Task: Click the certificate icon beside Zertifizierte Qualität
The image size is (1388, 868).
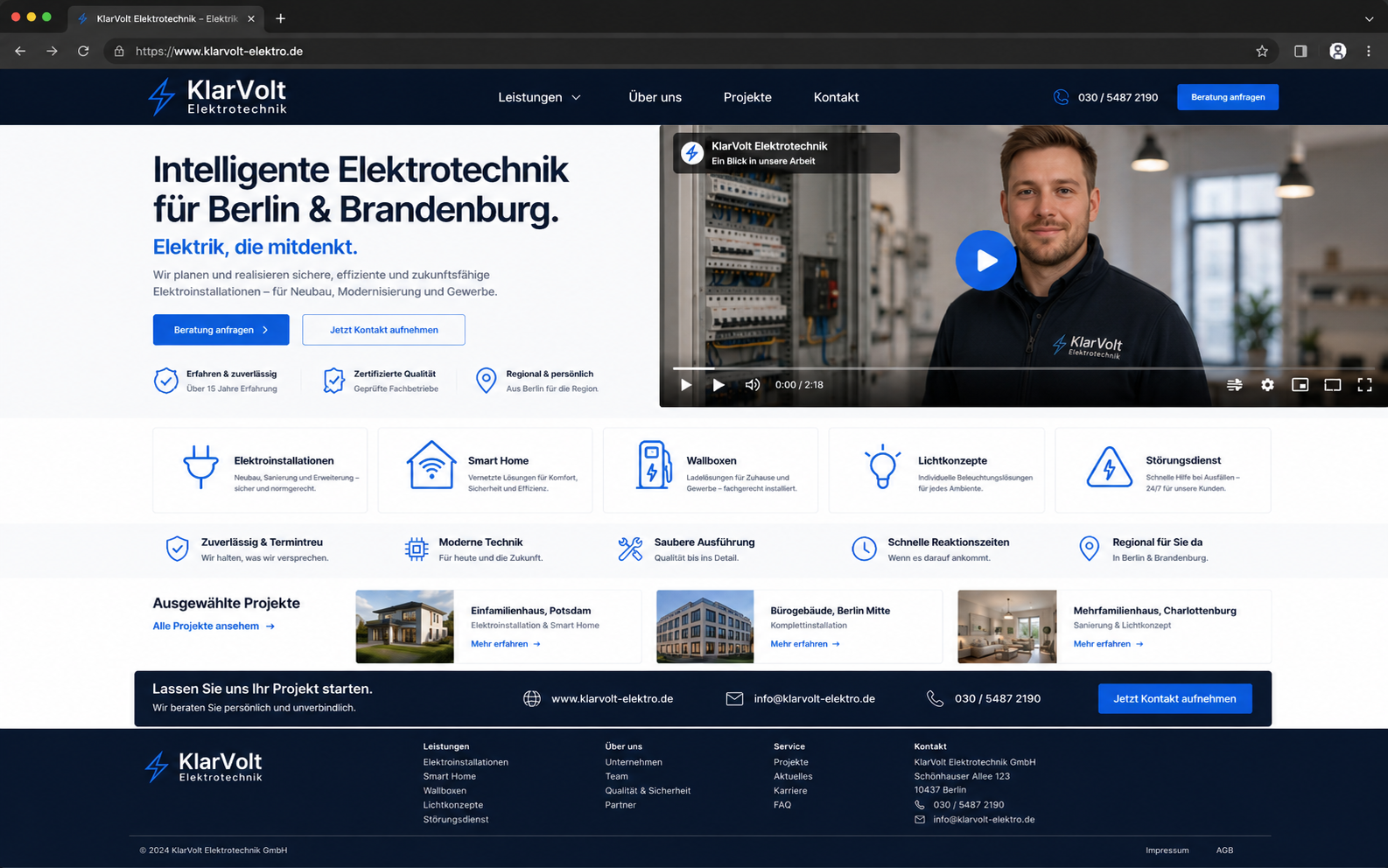Action: tap(333, 381)
